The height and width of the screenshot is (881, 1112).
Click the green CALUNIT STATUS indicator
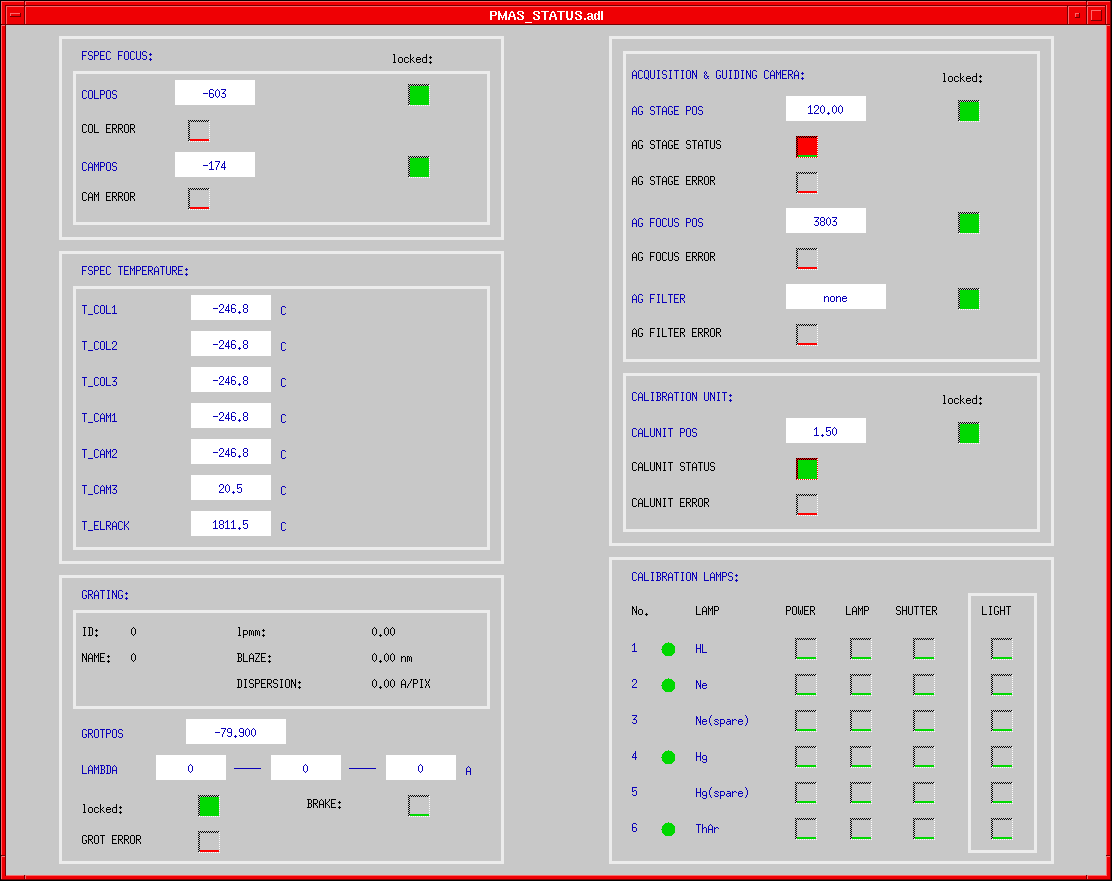(806, 468)
